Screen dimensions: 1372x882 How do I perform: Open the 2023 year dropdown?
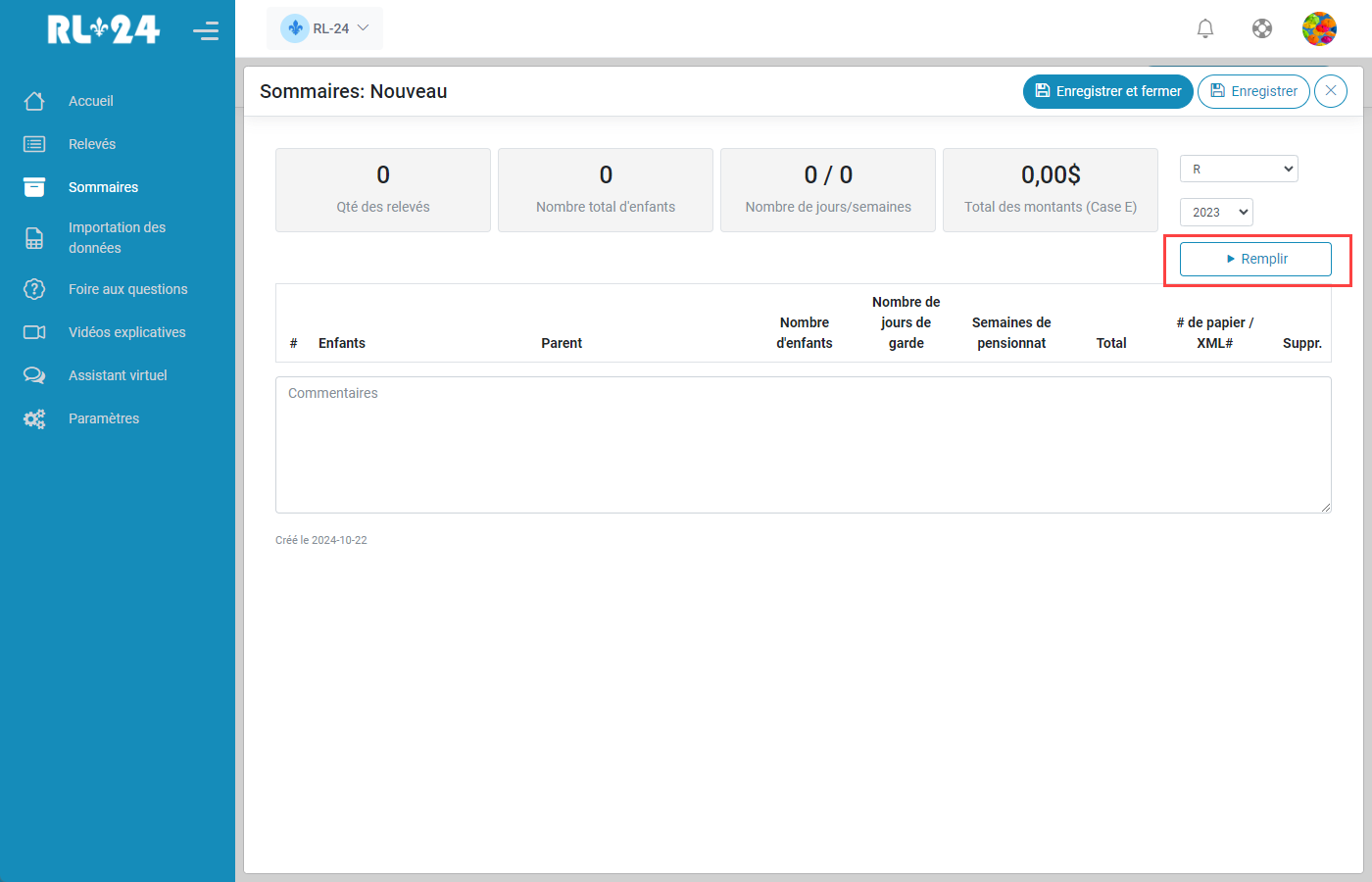(x=1216, y=212)
